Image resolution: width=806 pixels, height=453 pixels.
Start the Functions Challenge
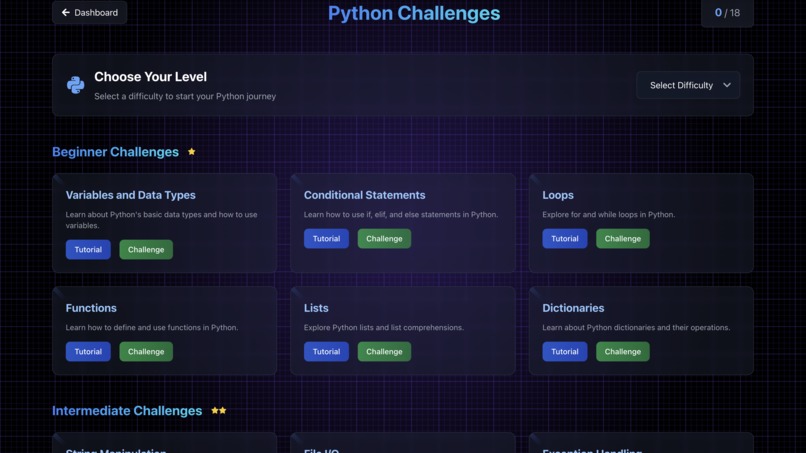tap(146, 352)
